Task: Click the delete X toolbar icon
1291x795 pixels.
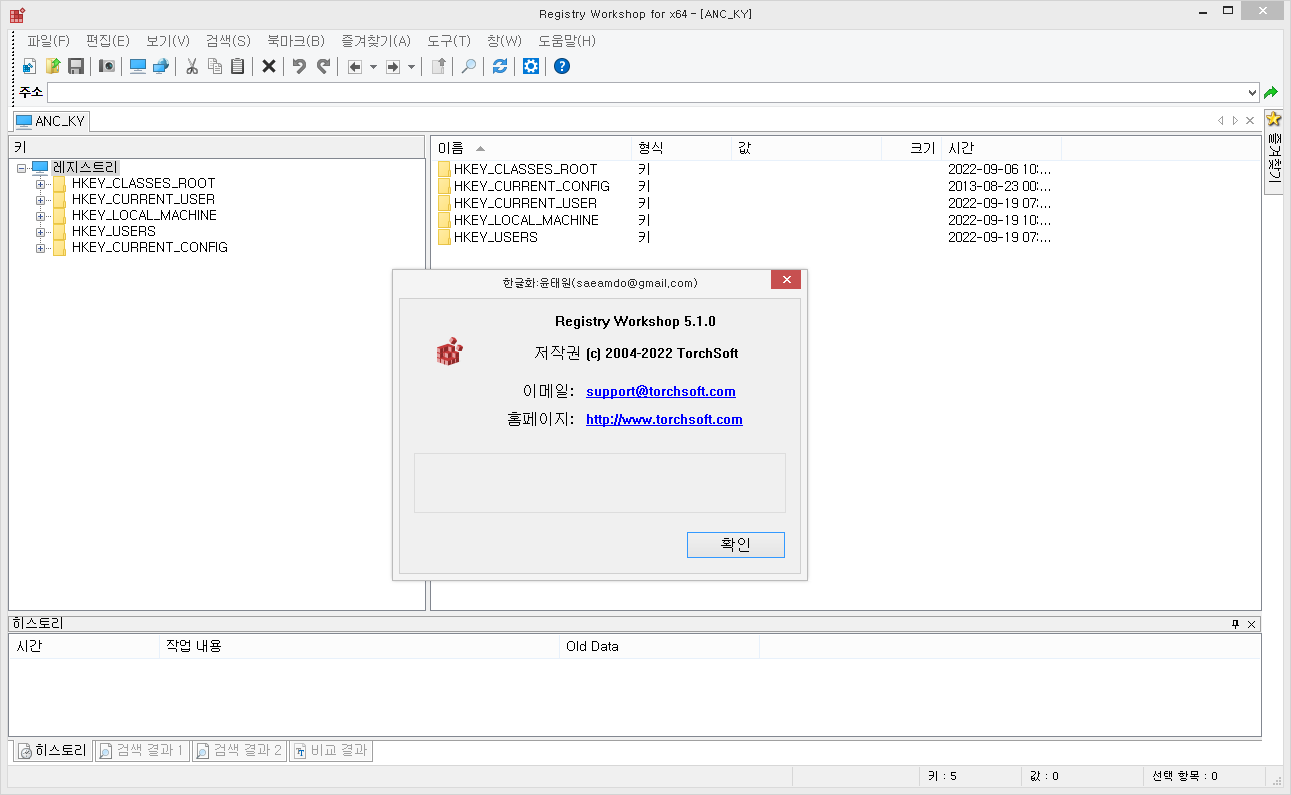Action: [x=269, y=66]
